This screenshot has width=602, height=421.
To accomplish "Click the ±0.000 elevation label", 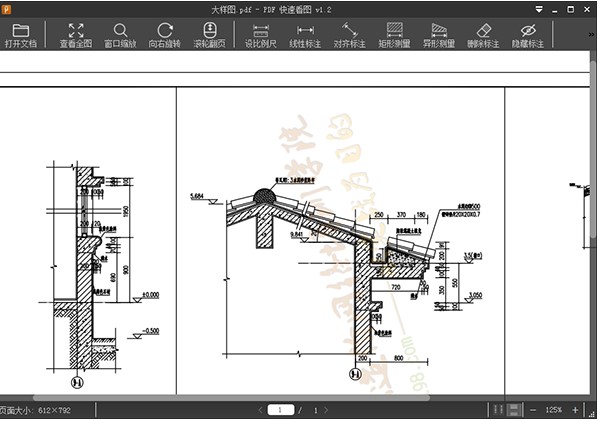I will (x=150, y=295).
